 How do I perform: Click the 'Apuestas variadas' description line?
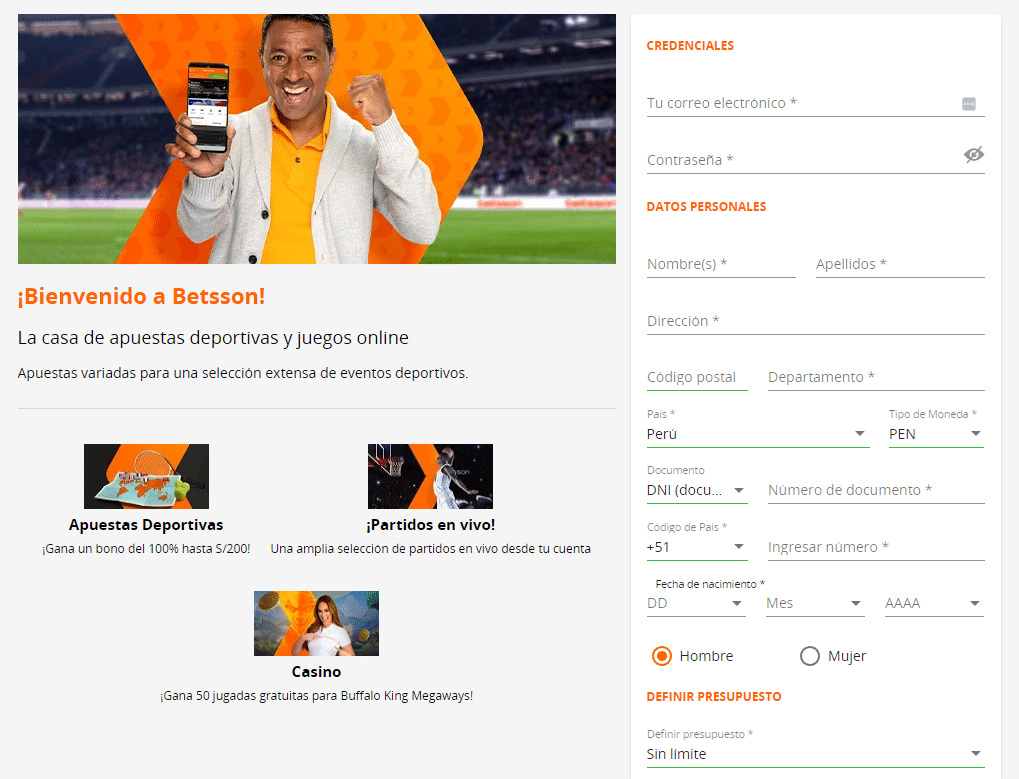click(x=243, y=374)
